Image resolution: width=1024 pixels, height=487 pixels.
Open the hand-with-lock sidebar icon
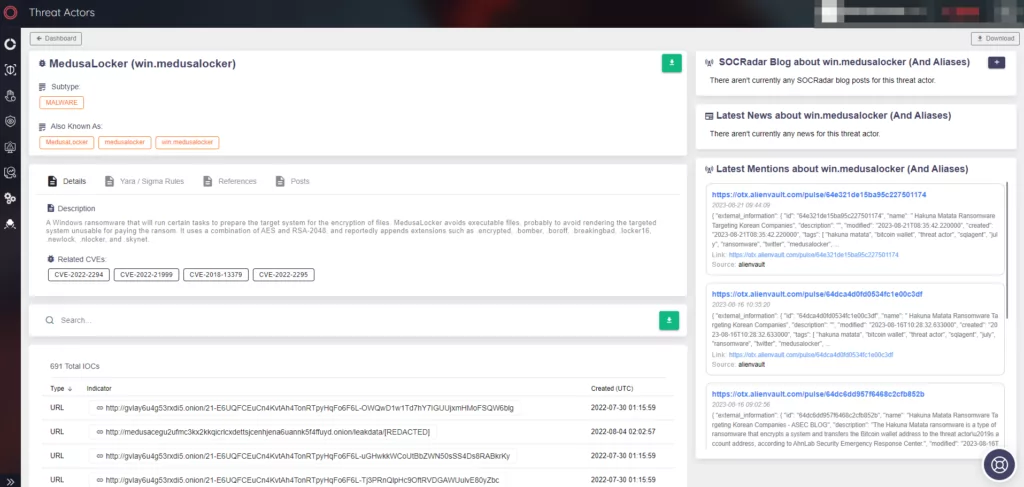(10, 96)
